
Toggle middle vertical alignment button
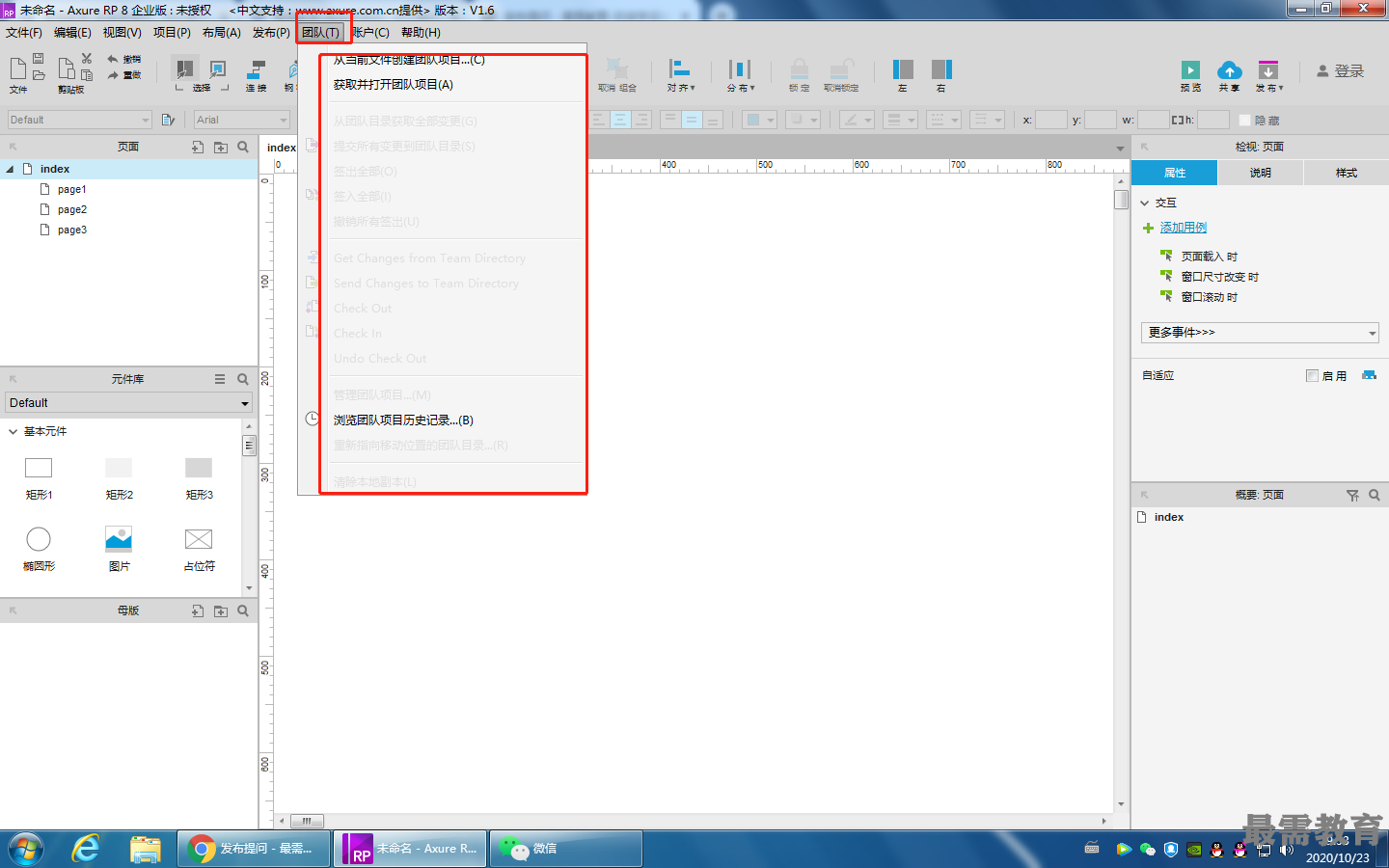(692, 120)
